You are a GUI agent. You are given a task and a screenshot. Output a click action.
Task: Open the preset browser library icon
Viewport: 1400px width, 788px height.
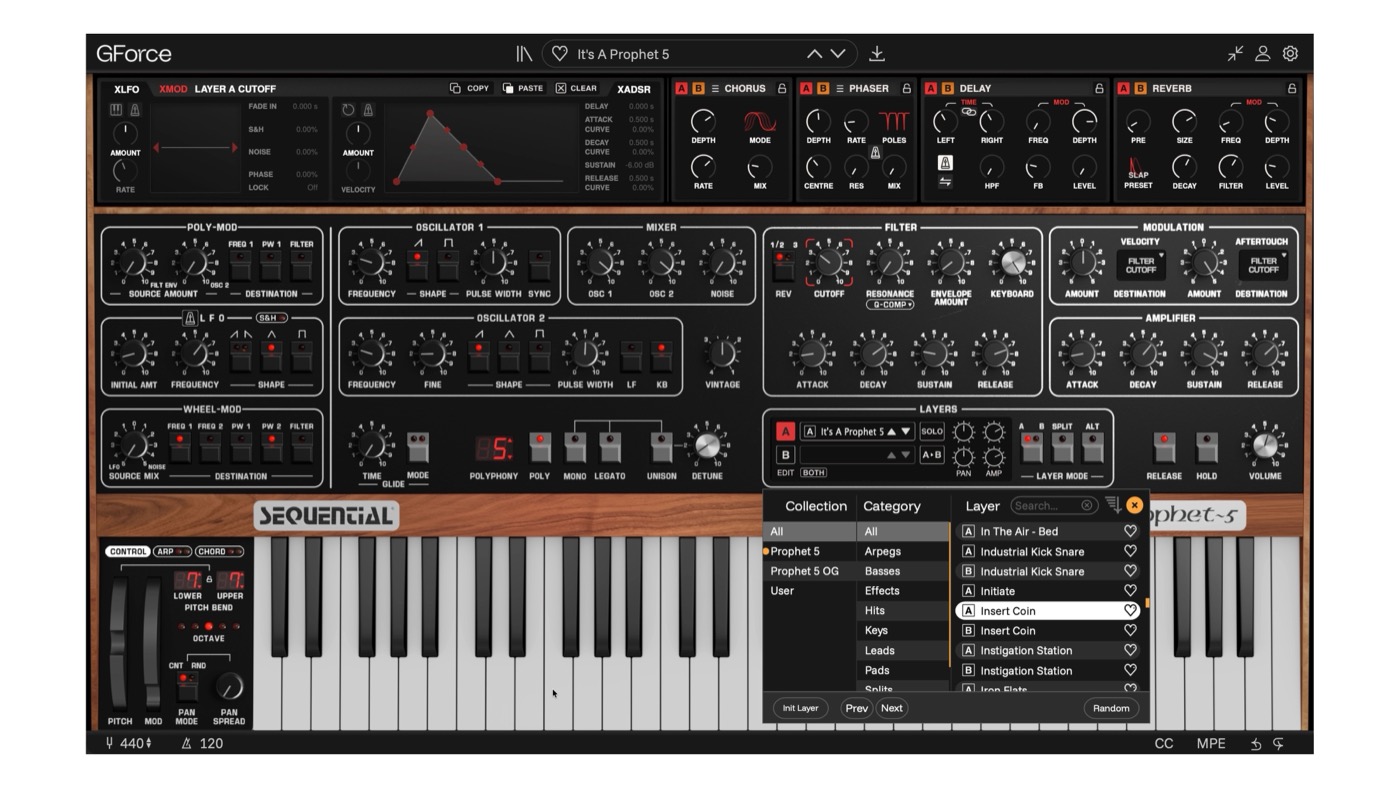click(524, 54)
